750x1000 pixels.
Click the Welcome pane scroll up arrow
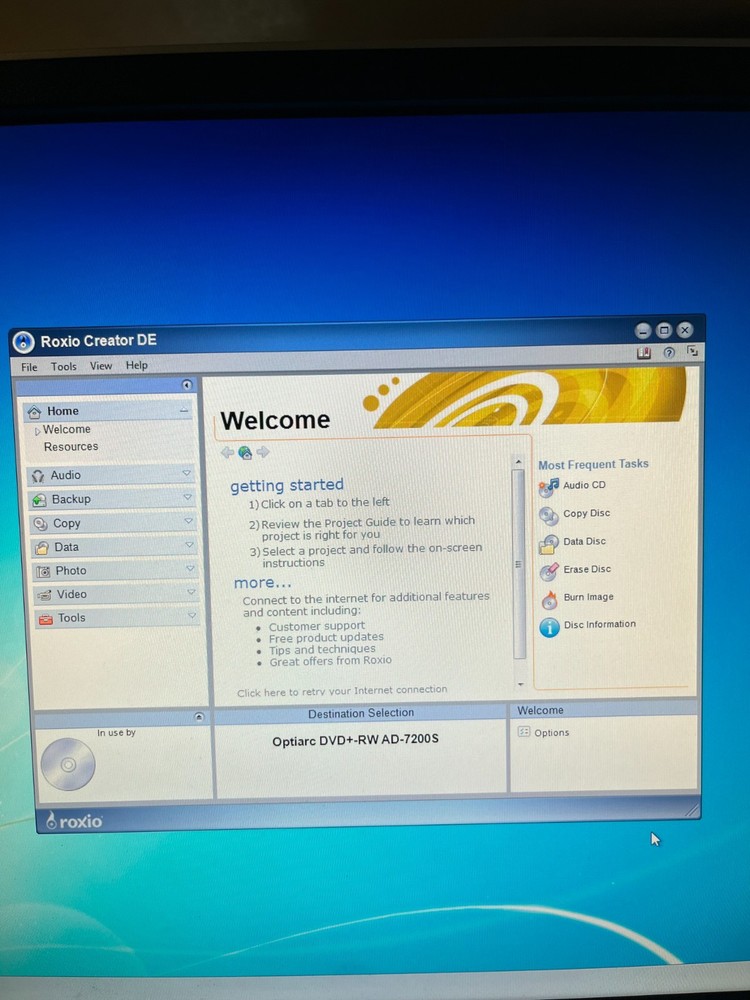pyautogui.click(x=518, y=462)
